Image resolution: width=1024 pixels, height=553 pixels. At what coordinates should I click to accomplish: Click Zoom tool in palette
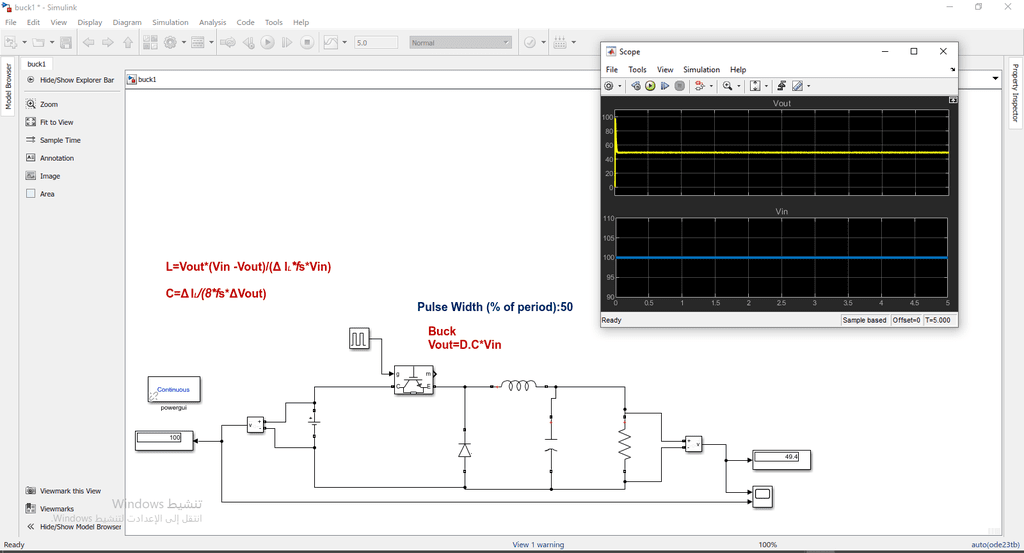coord(42,104)
